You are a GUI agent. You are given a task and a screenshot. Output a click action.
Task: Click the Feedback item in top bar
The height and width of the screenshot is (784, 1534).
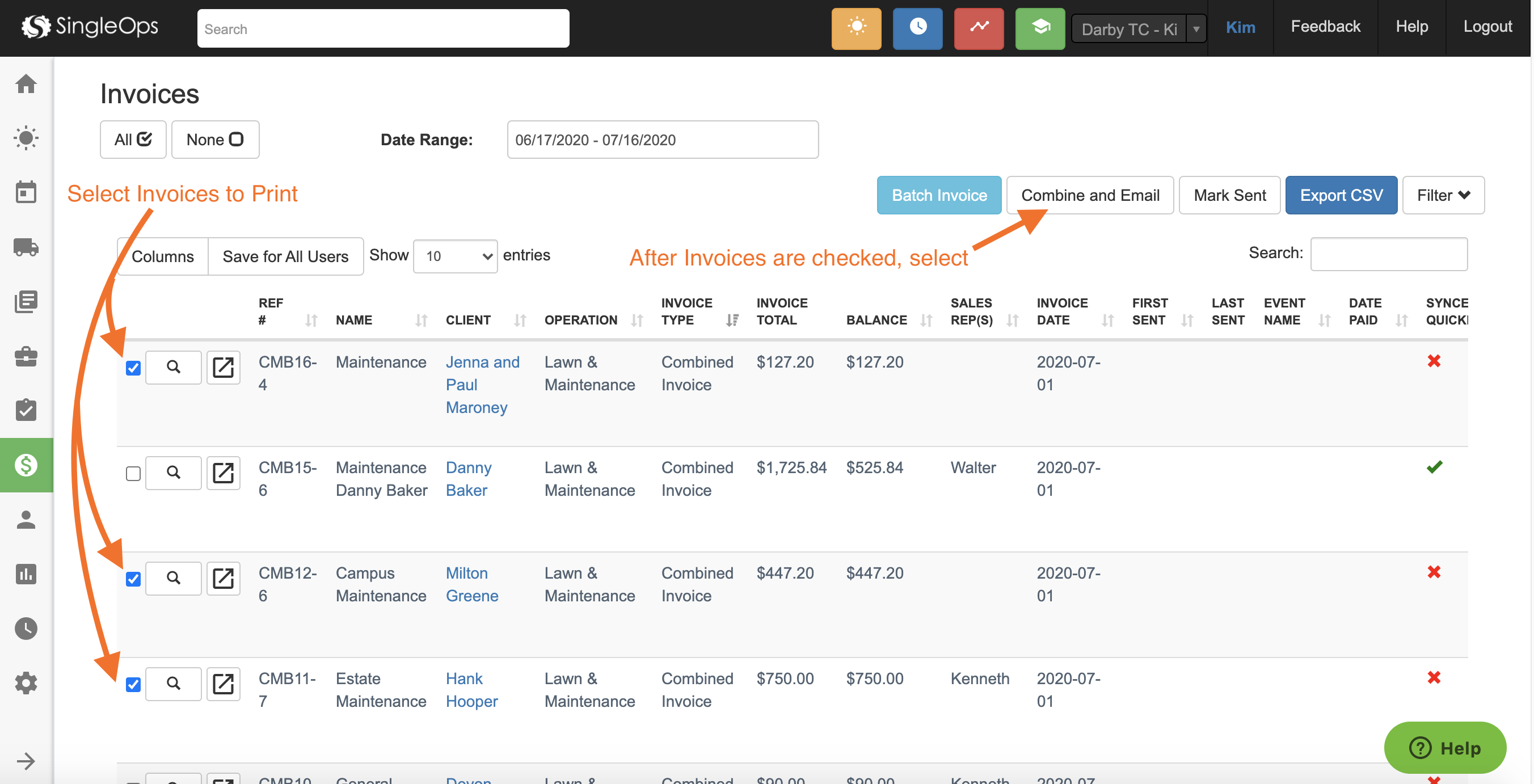tap(1326, 27)
